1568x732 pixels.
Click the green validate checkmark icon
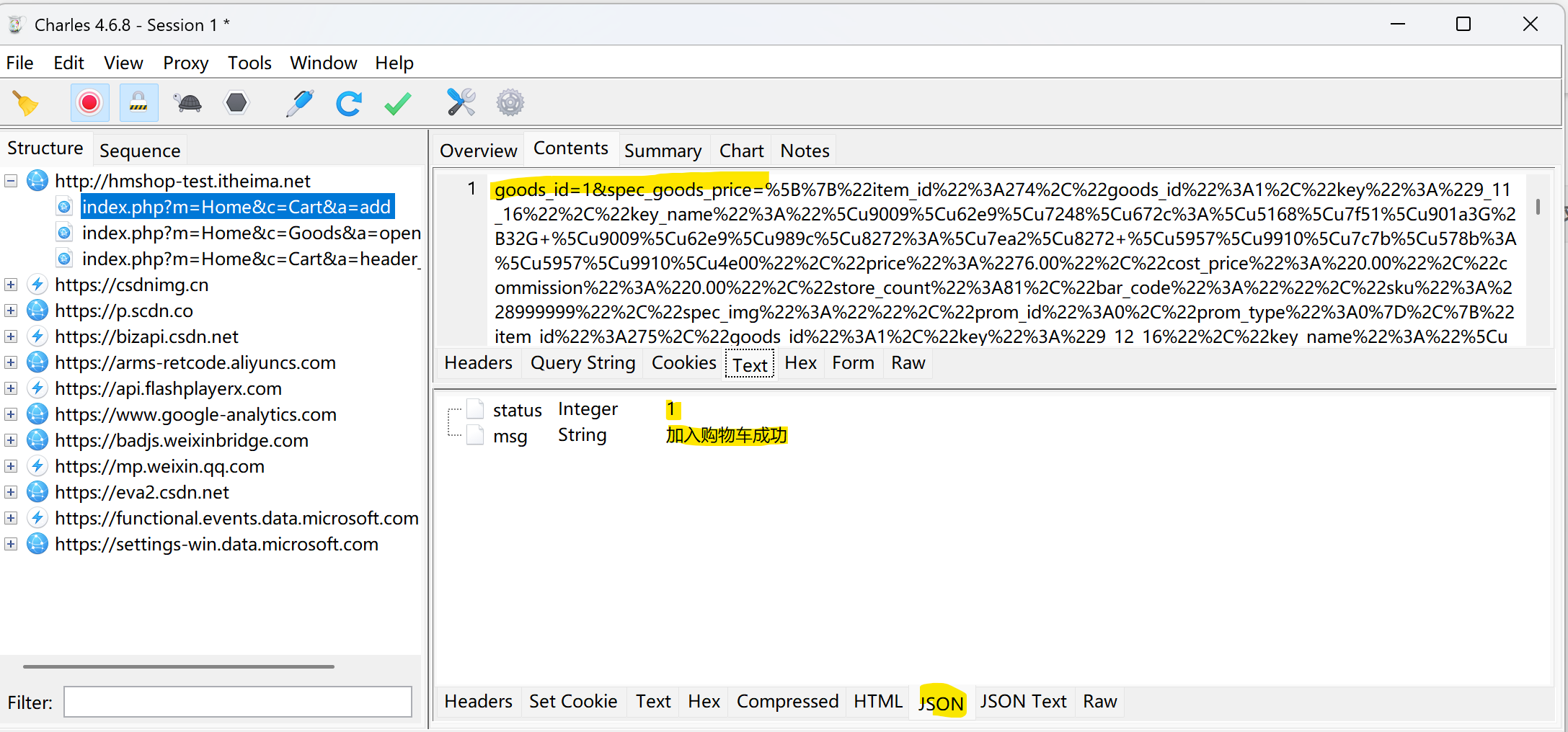(398, 103)
